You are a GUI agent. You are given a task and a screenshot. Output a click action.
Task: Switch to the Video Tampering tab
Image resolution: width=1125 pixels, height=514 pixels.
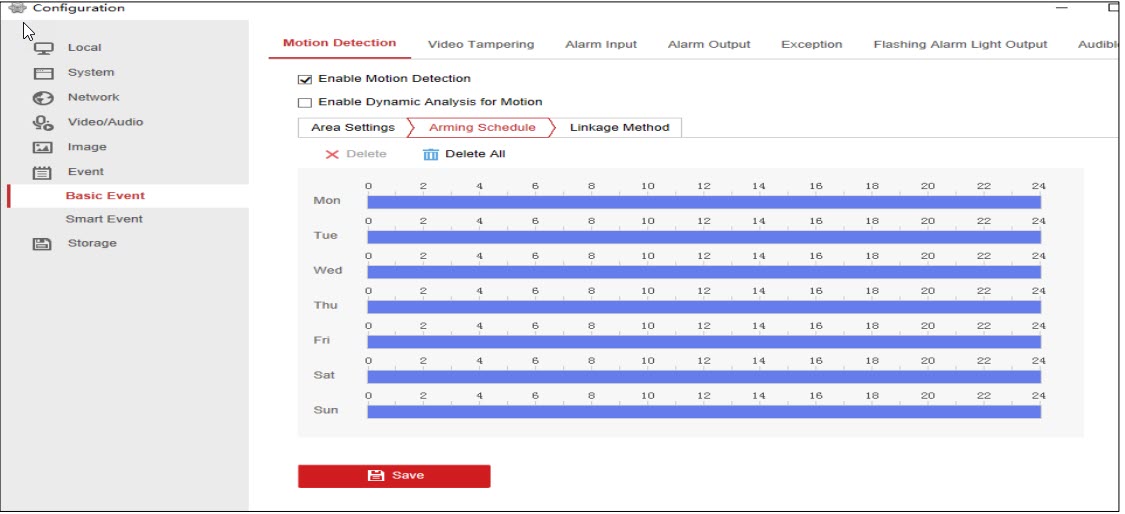coord(480,44)
